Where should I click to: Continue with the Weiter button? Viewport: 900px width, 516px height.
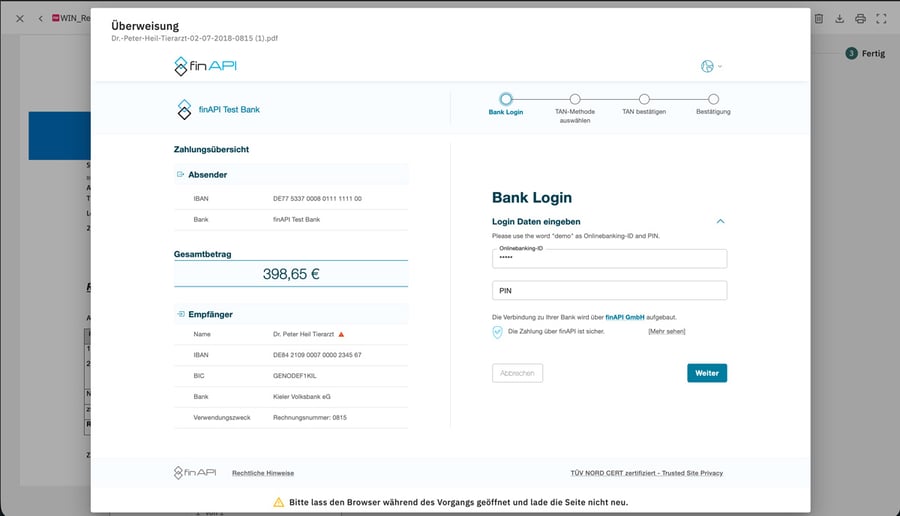[707, 373]
